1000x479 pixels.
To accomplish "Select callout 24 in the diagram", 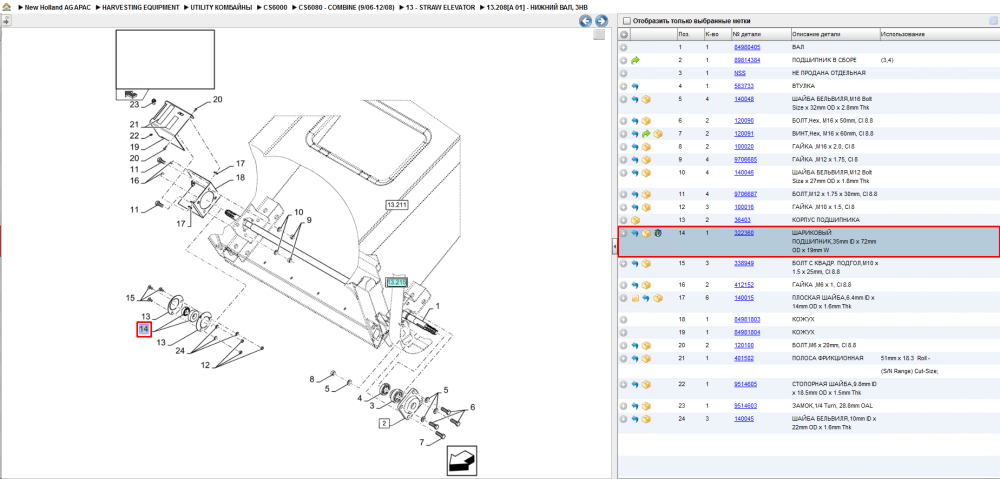I will (x=180, y=351).
